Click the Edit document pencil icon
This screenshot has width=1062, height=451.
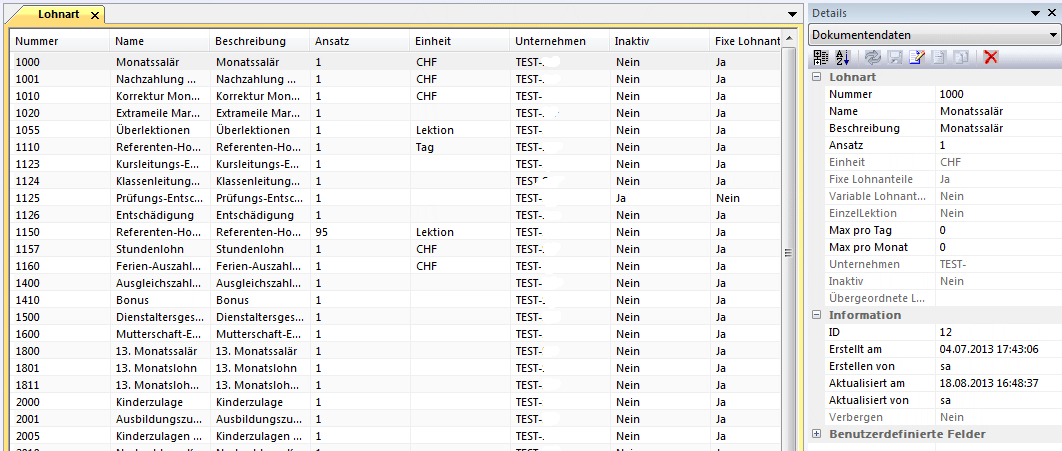pyautogui.click(x=917, y=57)
